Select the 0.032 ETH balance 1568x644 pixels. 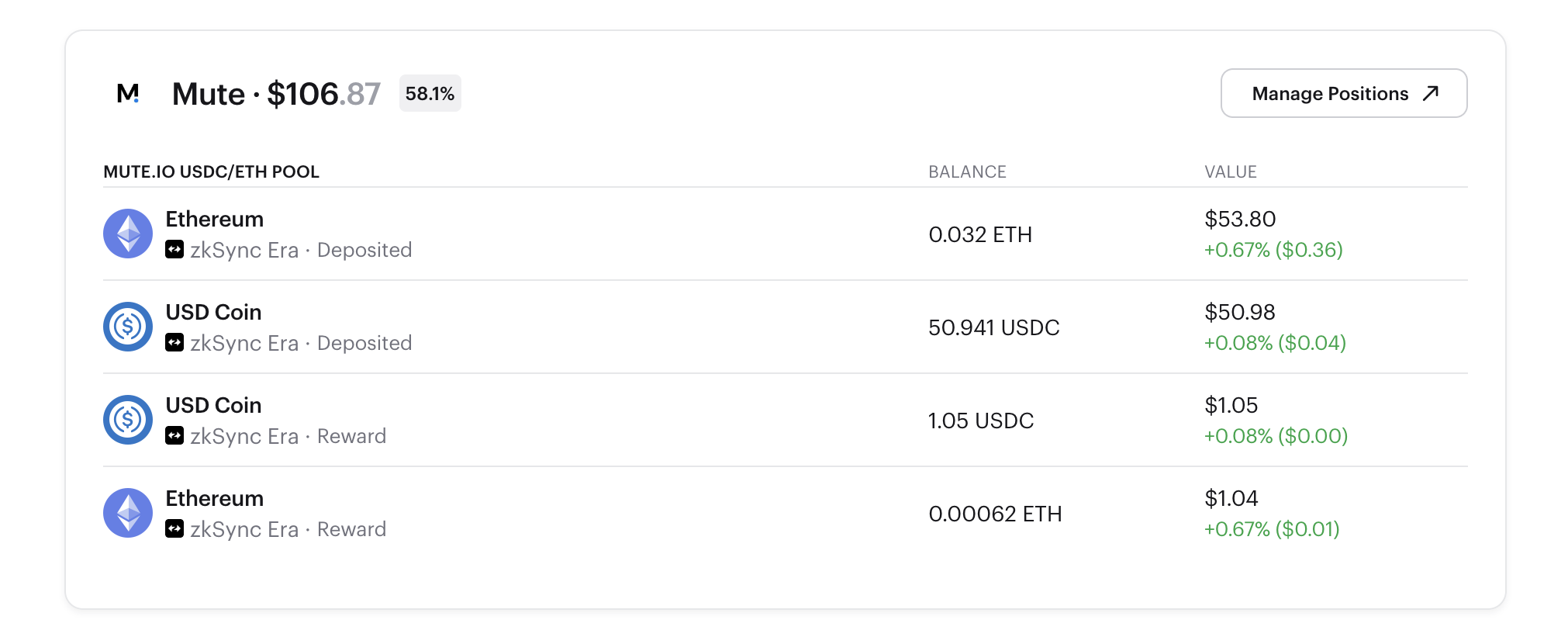tap(980, 234)
